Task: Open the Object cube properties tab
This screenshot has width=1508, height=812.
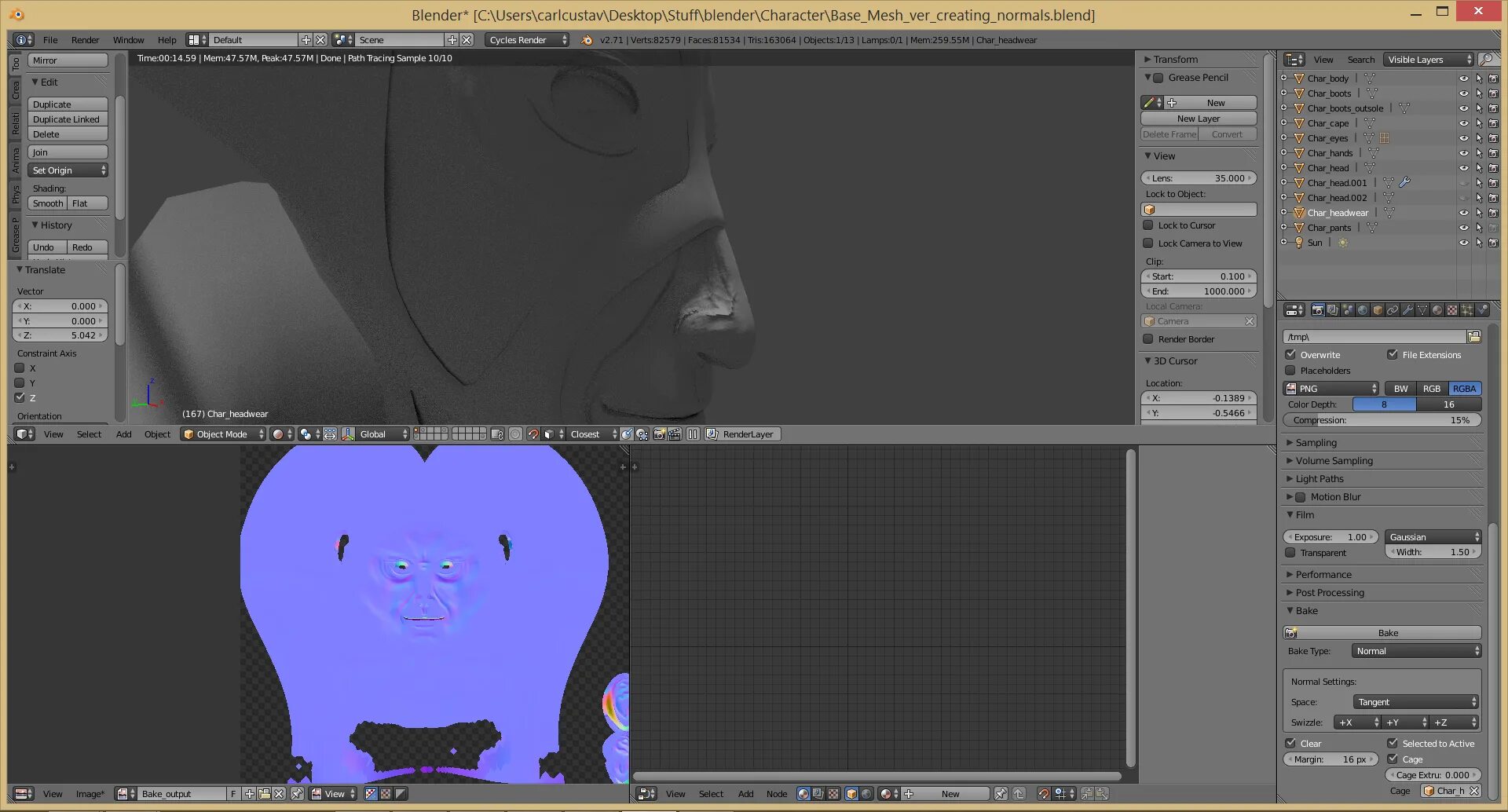Action: click(x=1378, y=310)
